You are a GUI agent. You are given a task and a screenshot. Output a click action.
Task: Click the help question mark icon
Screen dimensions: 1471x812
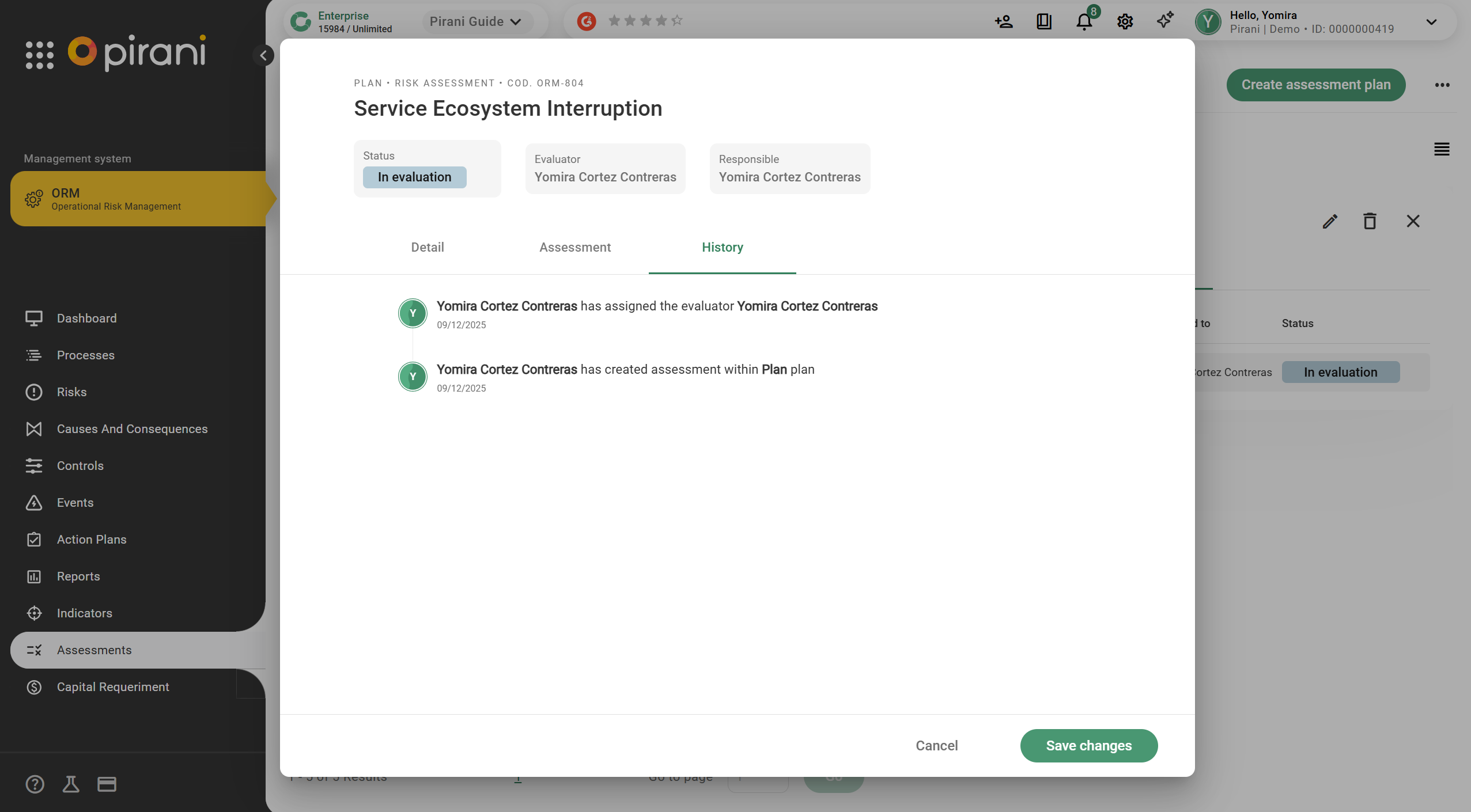click(x=35, y=784)
